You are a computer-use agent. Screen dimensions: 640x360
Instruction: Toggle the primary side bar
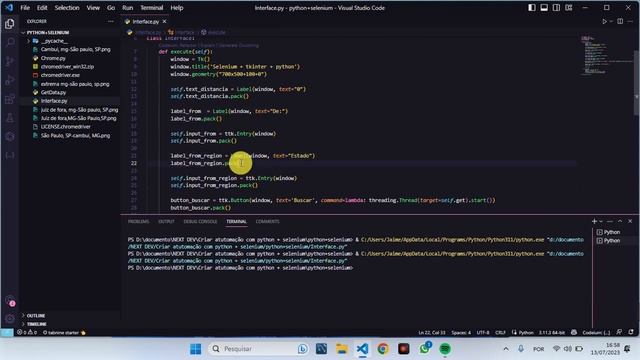[x=532, y=8]
